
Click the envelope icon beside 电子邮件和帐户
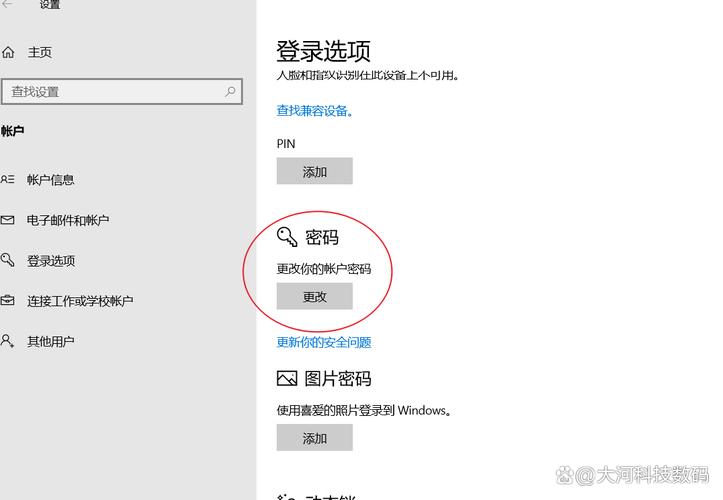coord(8,220)
